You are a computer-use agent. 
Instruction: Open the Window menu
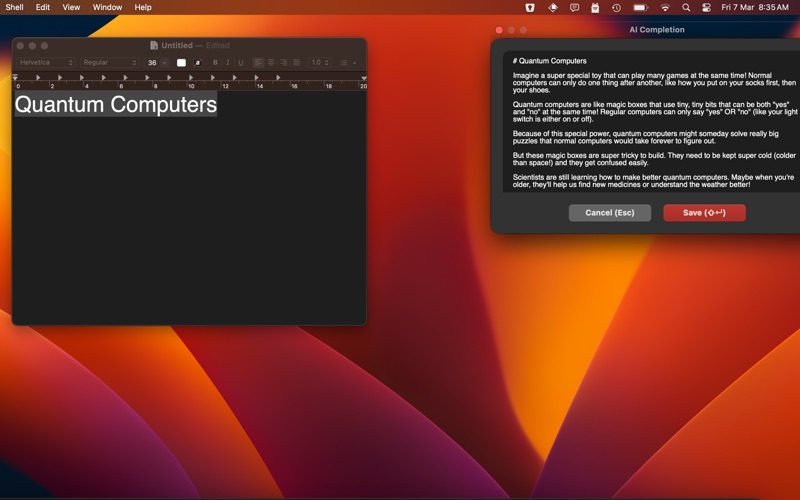click(107, 8)
